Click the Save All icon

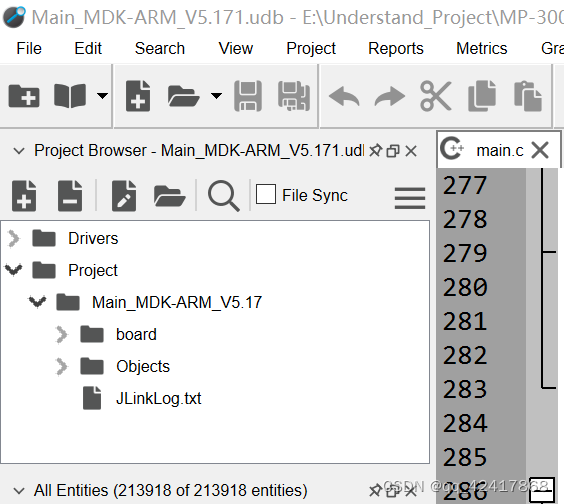(x=294, y=96)
